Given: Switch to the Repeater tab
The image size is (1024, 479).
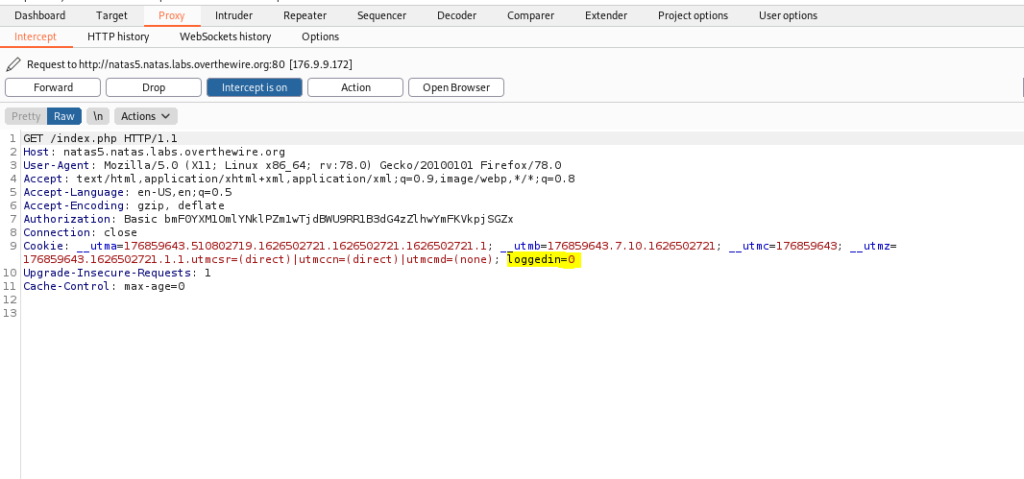Looking at the screenshot, I should click(305, 15).
